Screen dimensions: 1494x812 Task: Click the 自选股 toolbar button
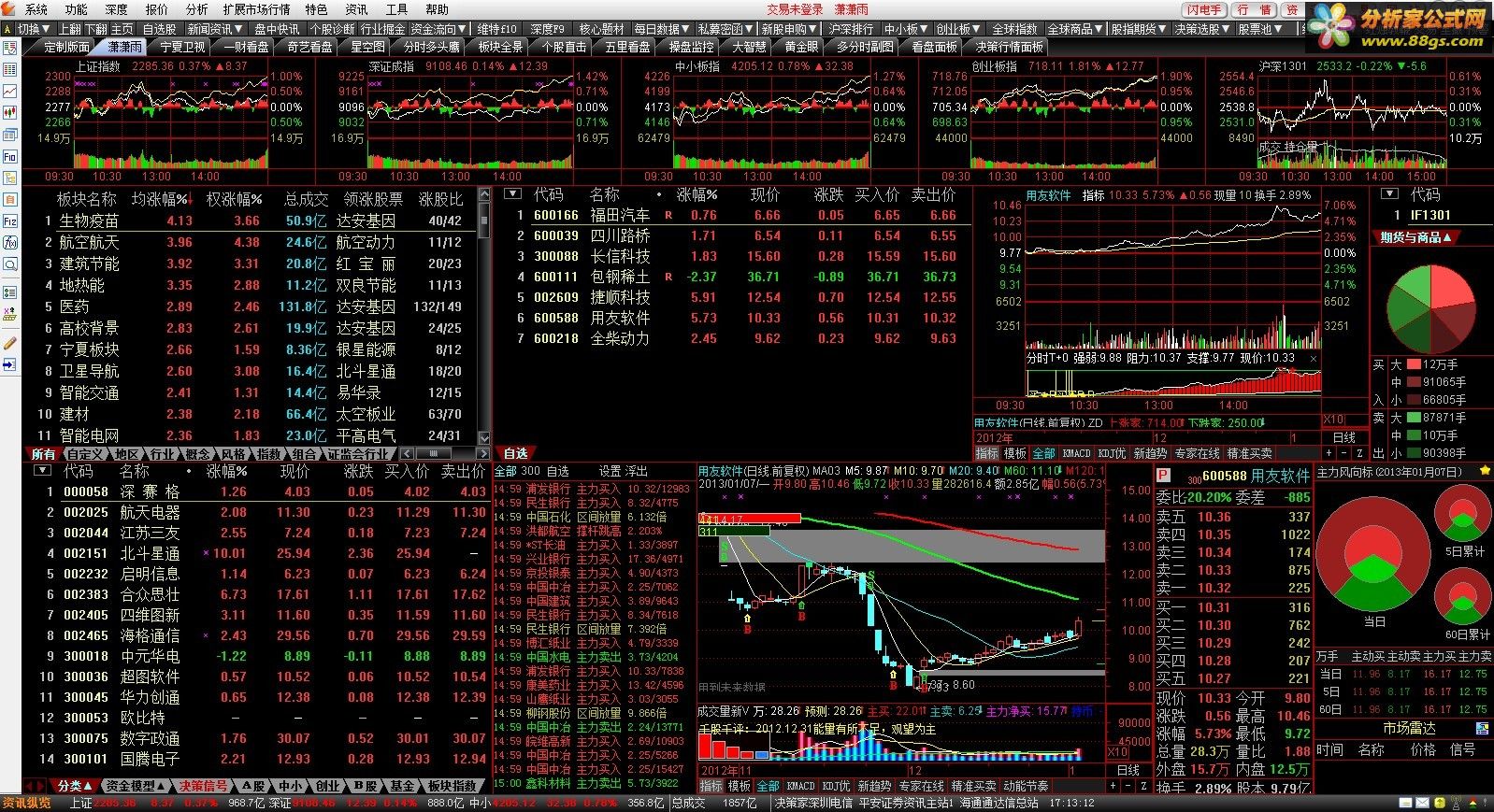pos(159,29)
